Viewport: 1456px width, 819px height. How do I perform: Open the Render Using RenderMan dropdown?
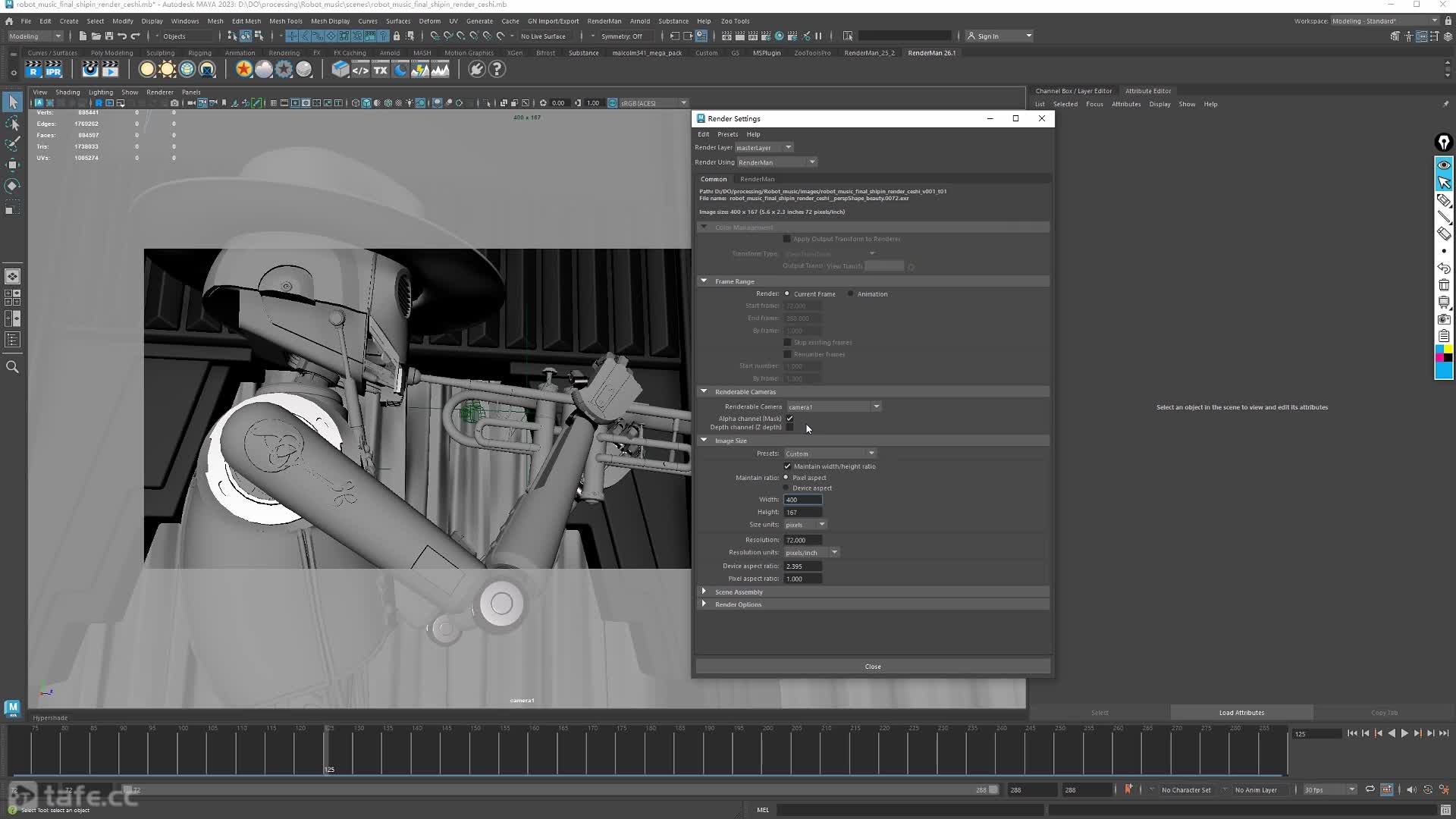[777, 162]
